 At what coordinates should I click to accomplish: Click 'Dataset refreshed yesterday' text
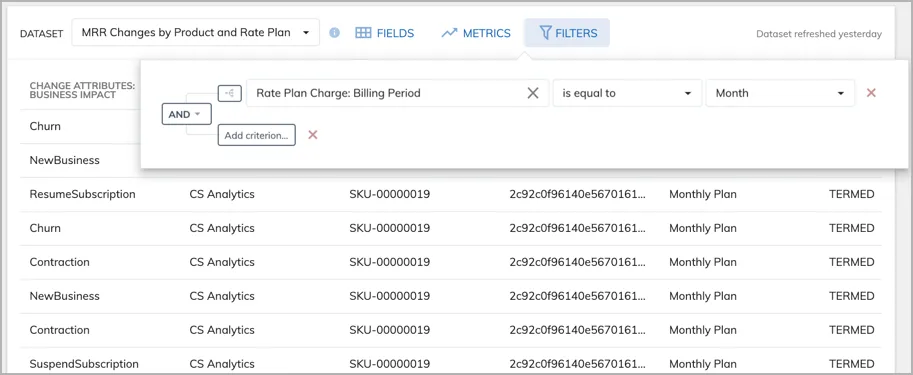[819, 34]
